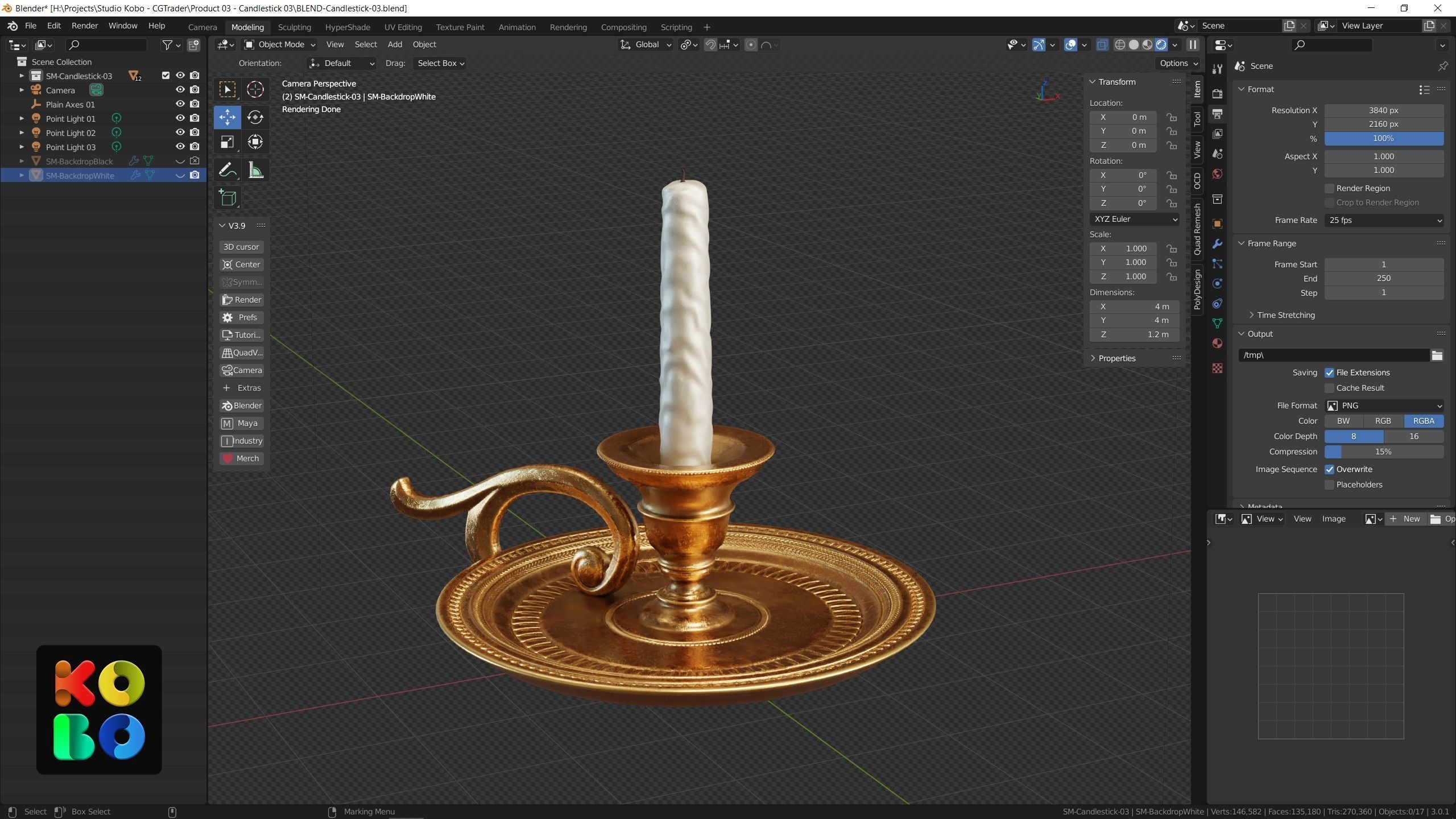This screenshot has height=819, width=1456.
Task: Click New in the image editor
Action: coord(1405,519)
